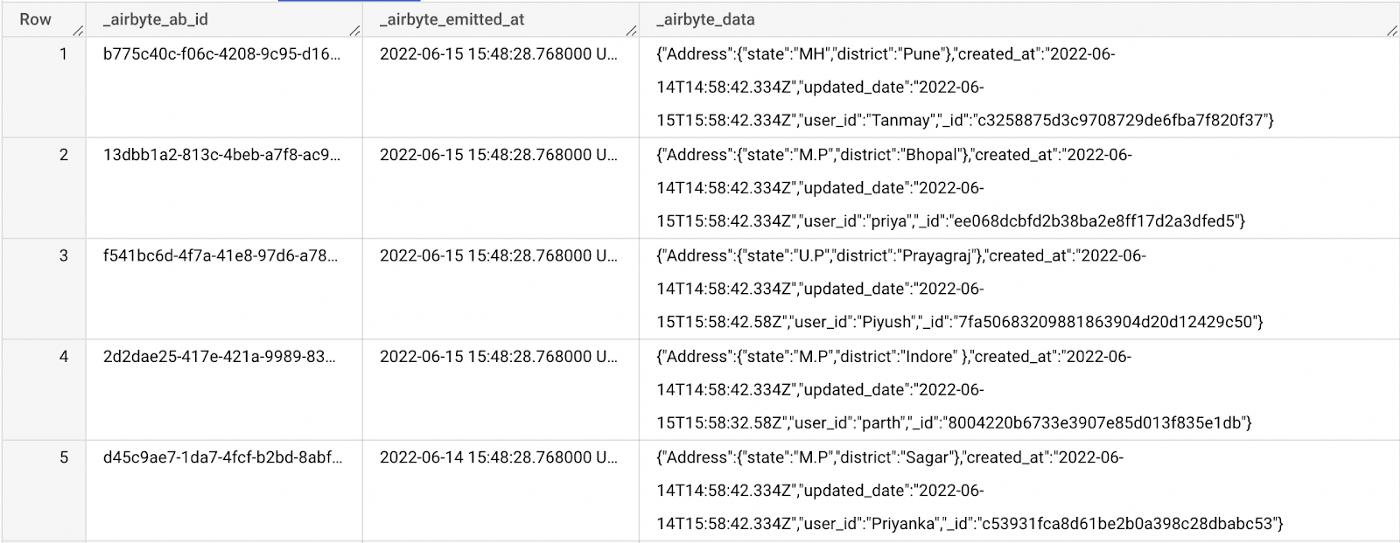Screen dimensions: 1400x543
Task: Click the ID cell starting with f541bc6d
Action: [x=221, y=255]
